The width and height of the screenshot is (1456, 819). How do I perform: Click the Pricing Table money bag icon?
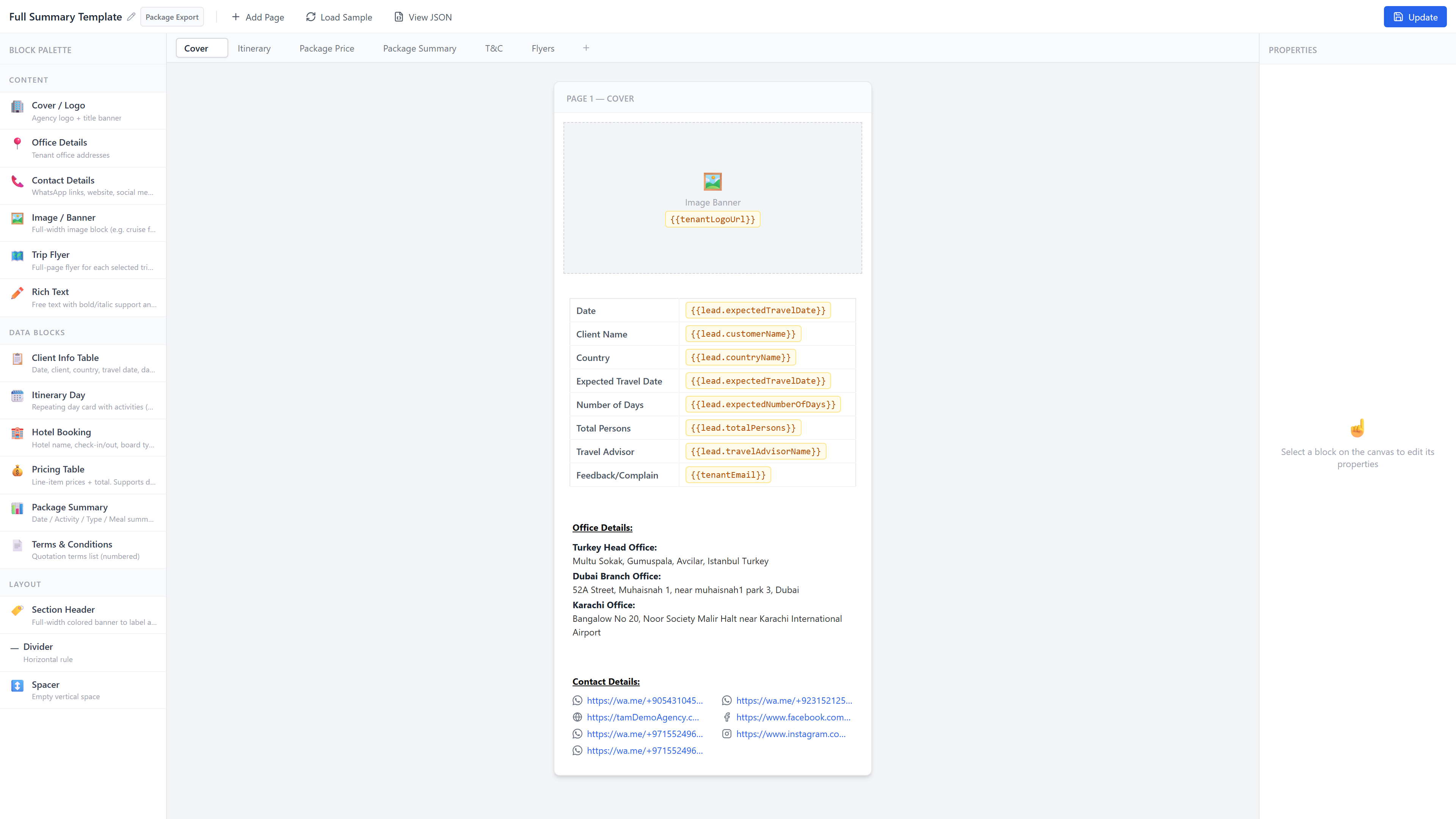pos(17,470)
